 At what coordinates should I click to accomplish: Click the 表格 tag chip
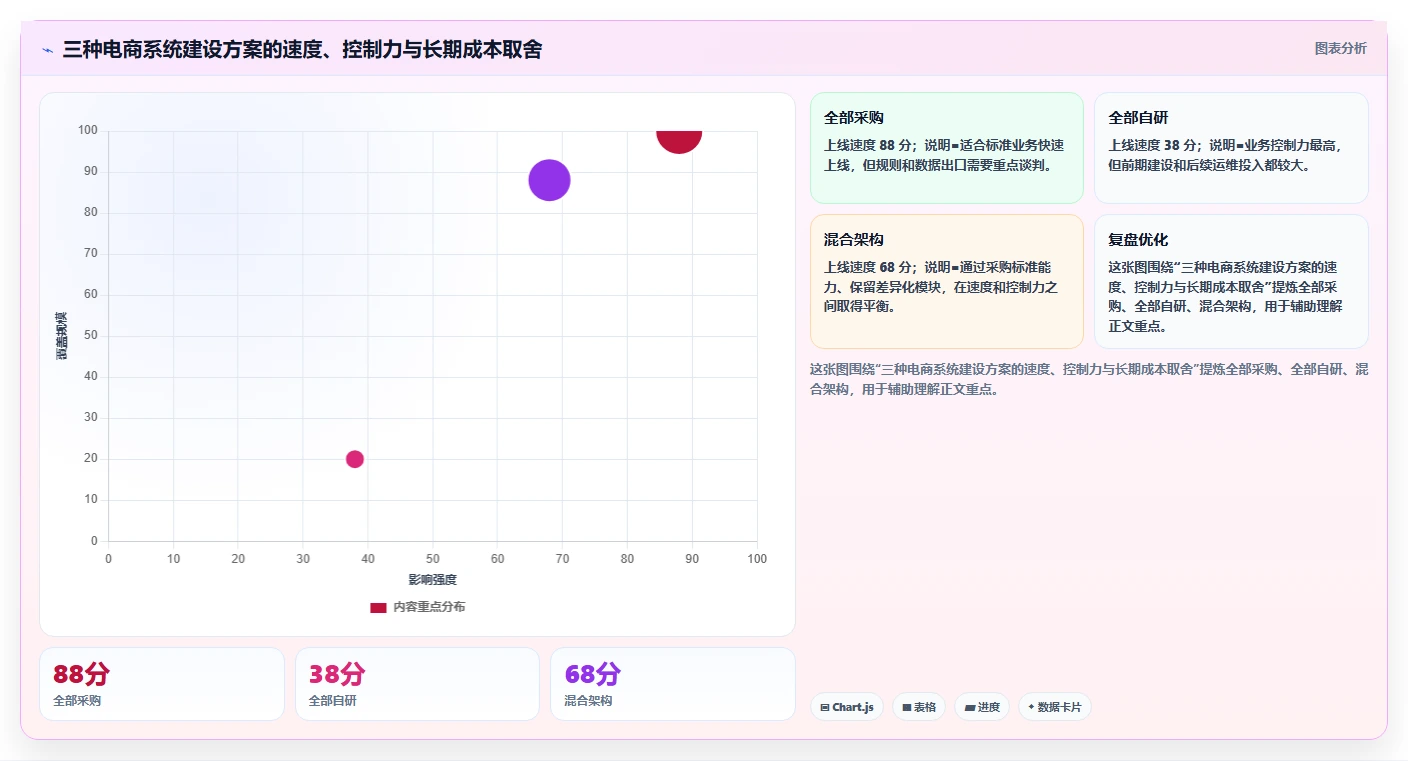919,707
